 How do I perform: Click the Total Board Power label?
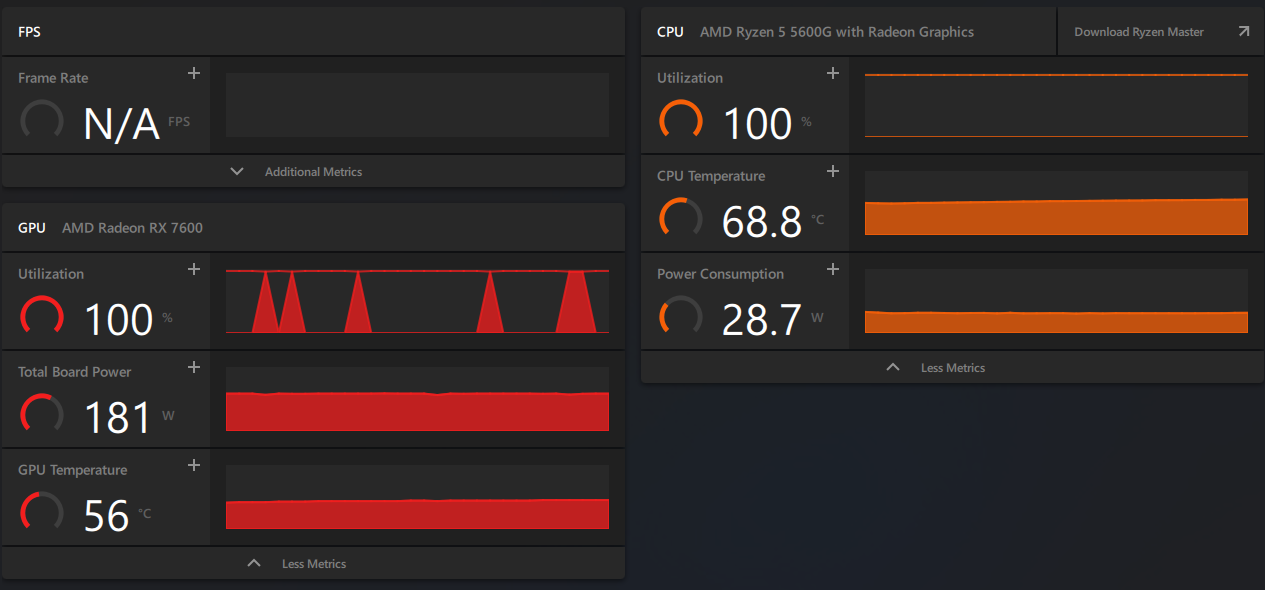[x=75, y=372]
